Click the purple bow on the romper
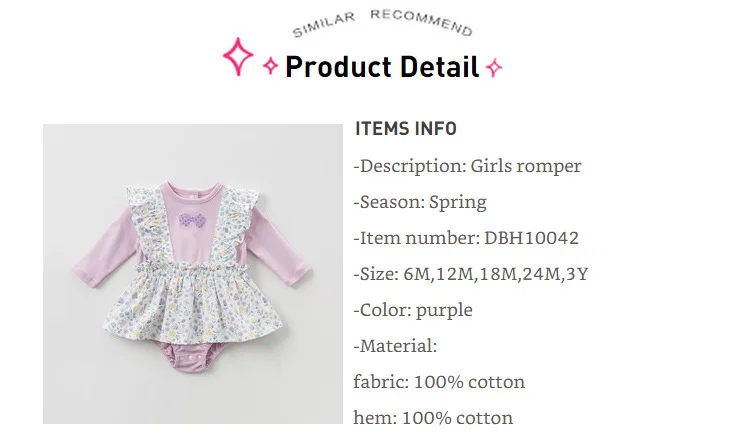Screen dimensions: 750x439 [x=191, y=220]
